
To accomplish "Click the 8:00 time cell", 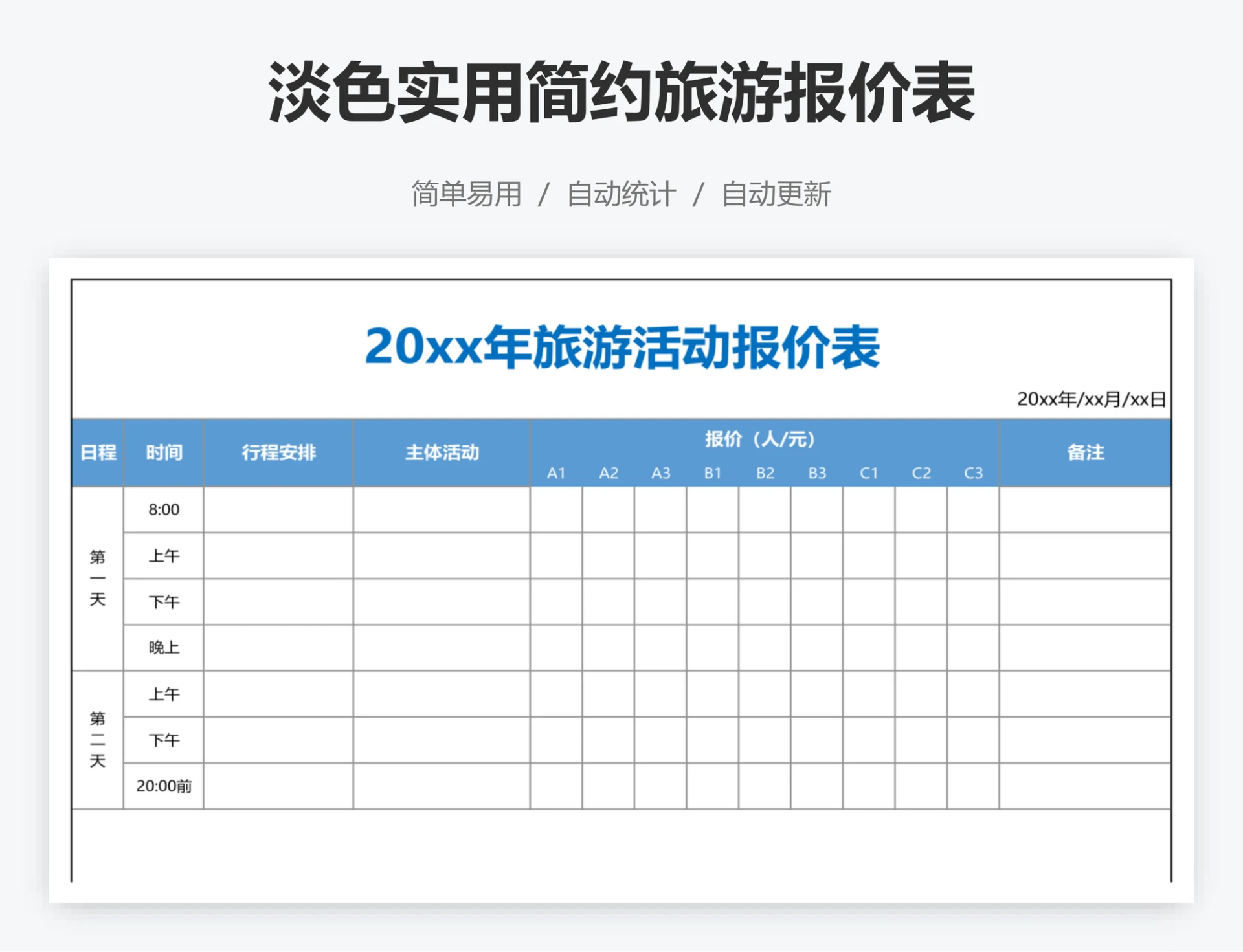I will tap(163, 509).
